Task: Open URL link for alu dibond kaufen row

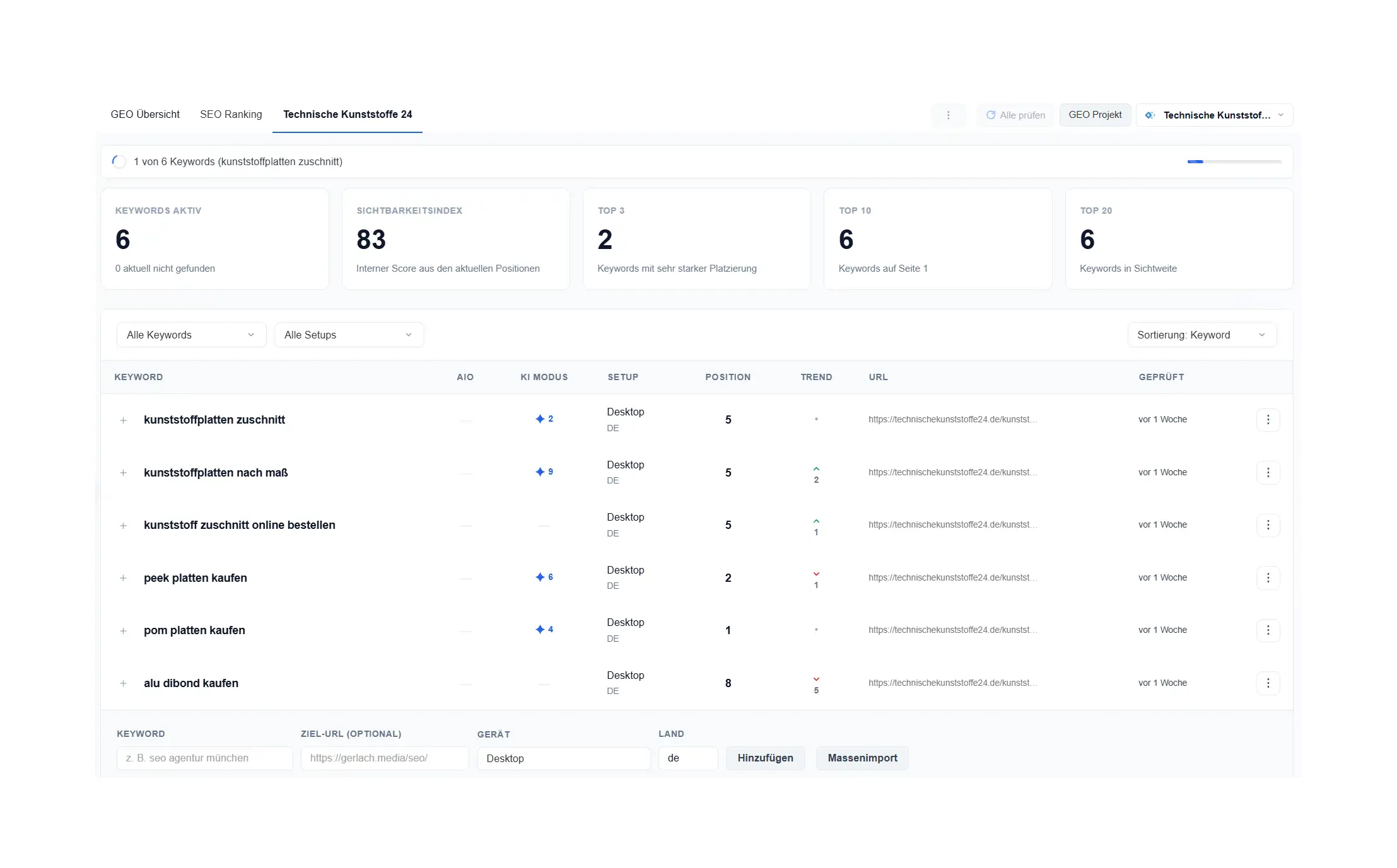Action: 952,683
